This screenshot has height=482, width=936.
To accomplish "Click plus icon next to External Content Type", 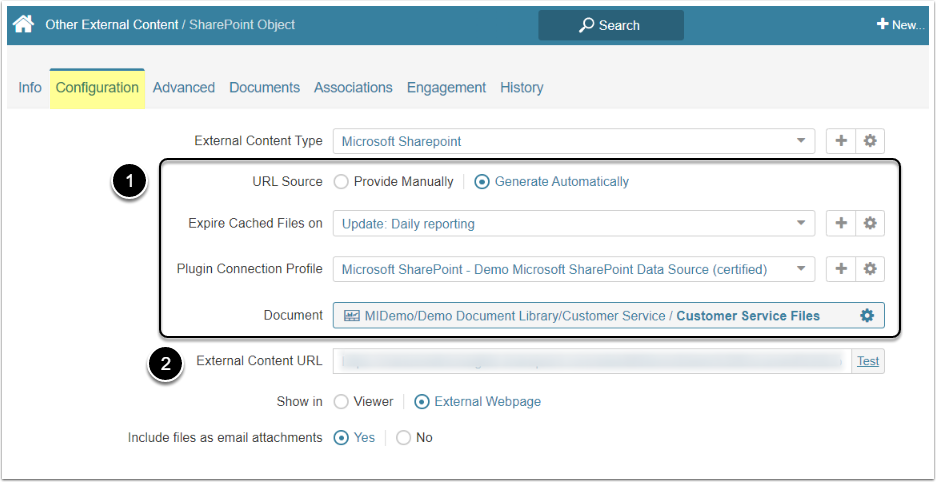I will (841, 141).
